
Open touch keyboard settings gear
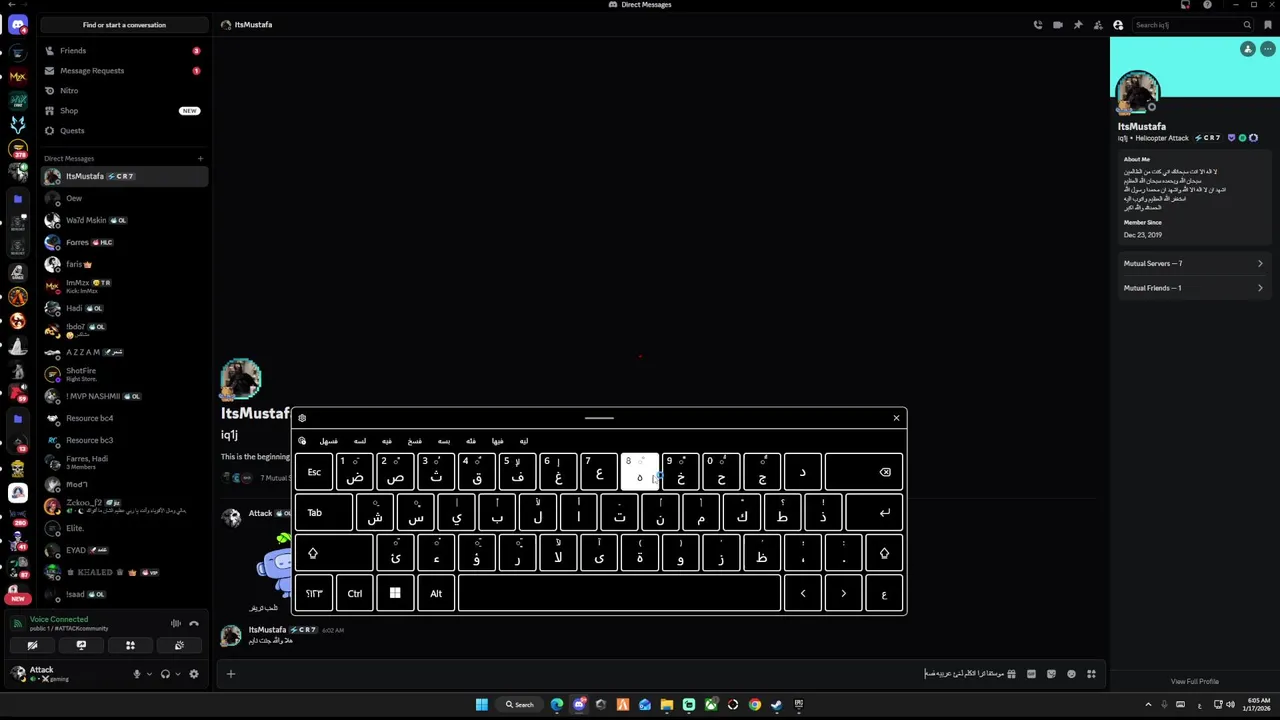[302, 418]
